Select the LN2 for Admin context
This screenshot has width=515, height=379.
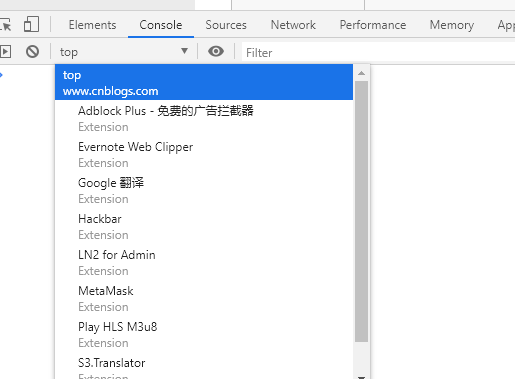[x=204, y=262]
